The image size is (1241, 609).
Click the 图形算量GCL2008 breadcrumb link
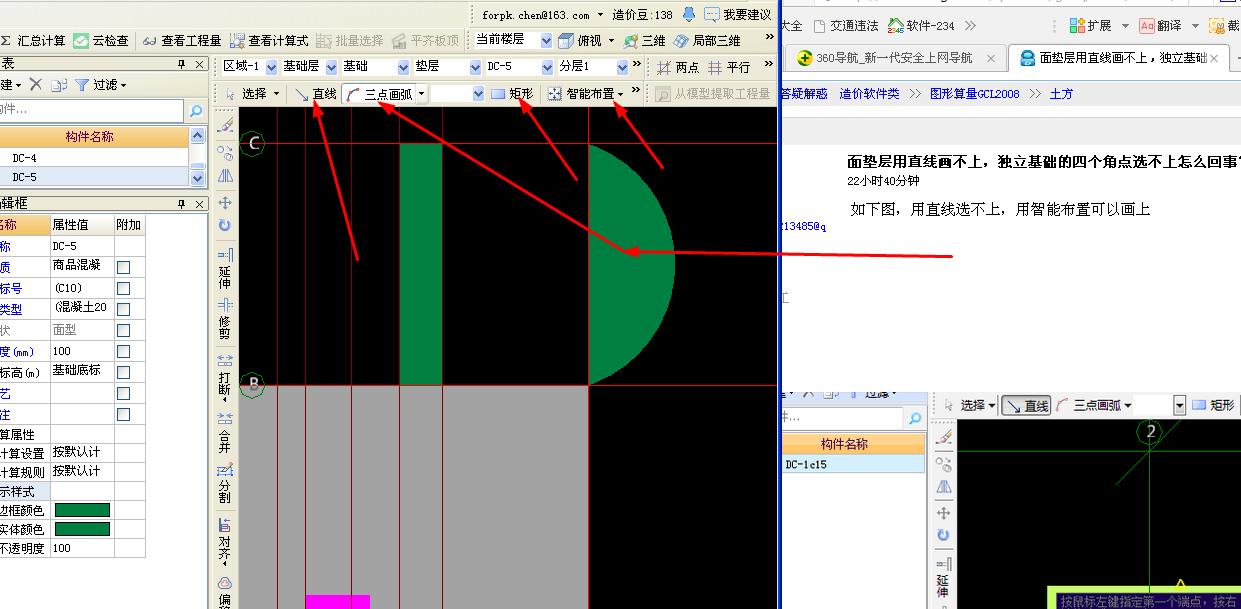point(974,94)
